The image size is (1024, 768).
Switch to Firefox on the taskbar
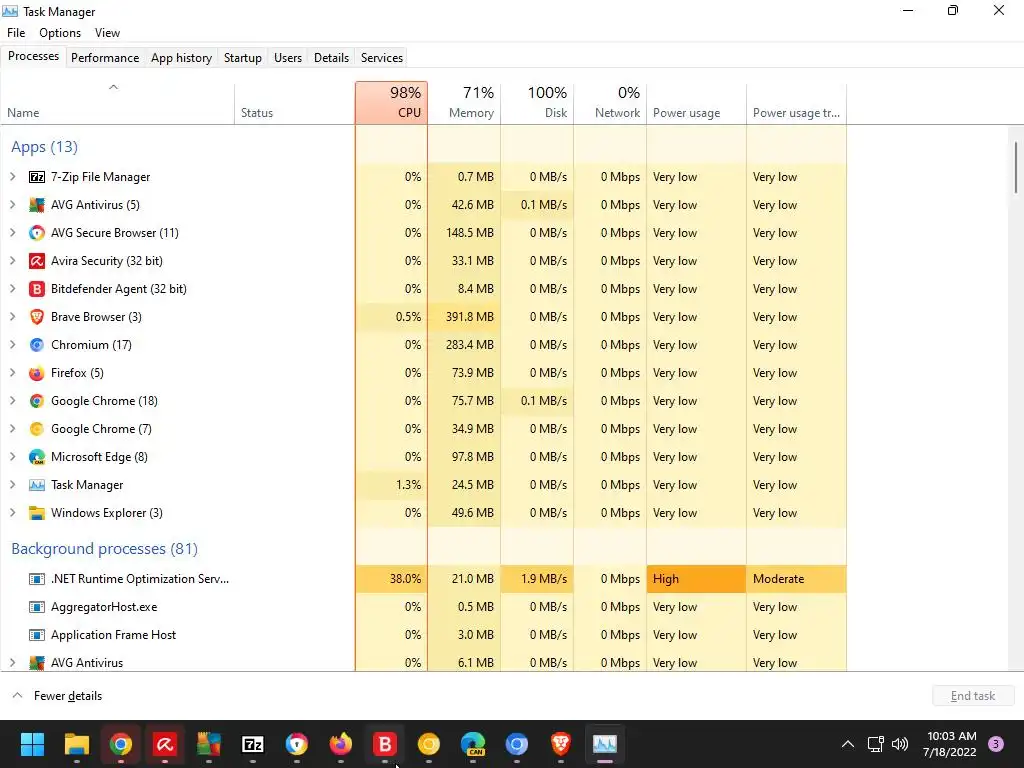[340, 744]
